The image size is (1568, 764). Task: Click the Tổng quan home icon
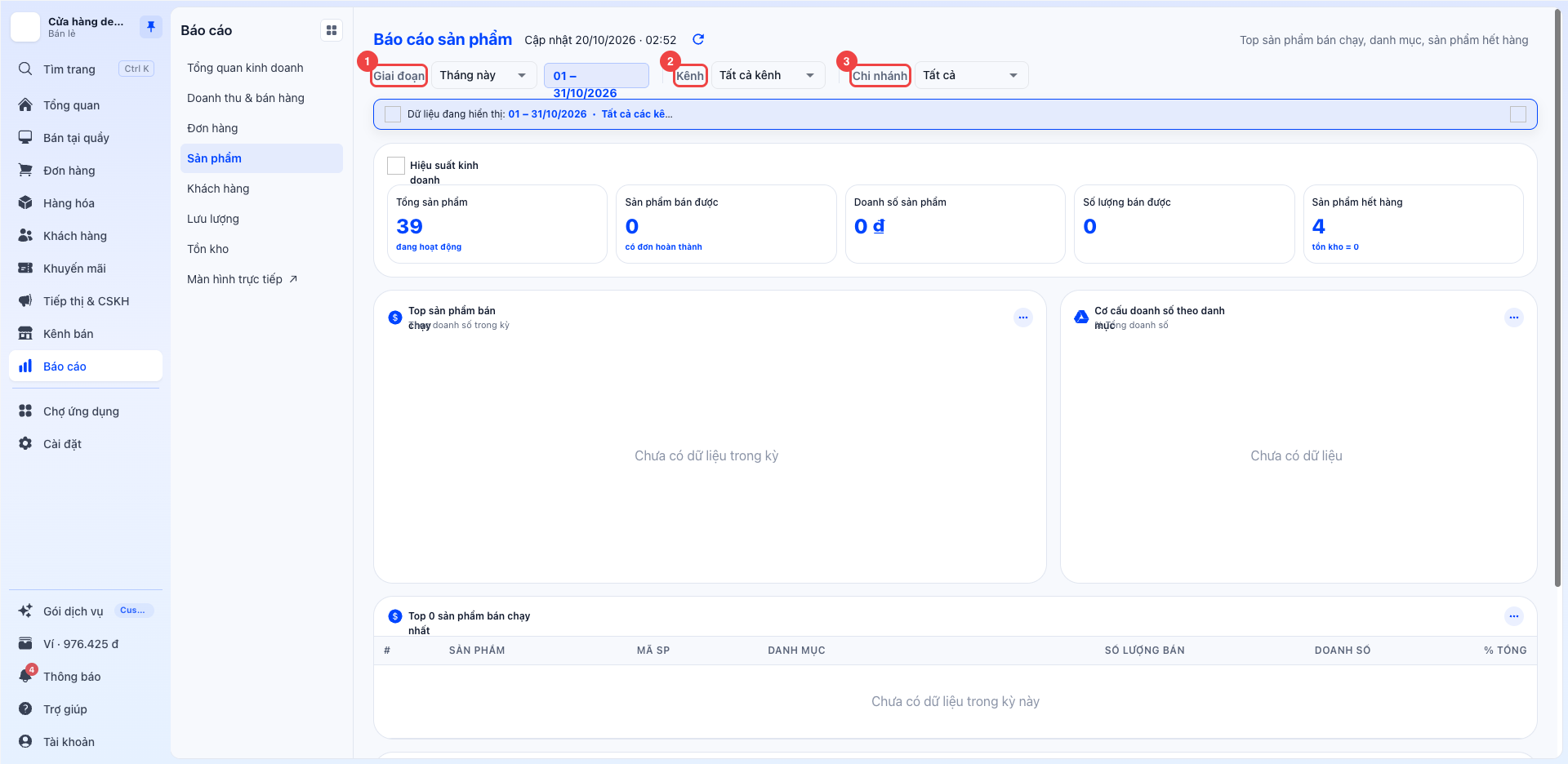(x=25, y=104)
